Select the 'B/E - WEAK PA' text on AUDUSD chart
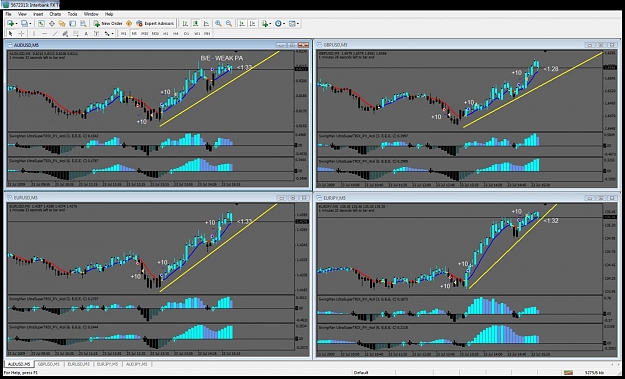This screenshot has width=625, height=379. tap(222, 58)
